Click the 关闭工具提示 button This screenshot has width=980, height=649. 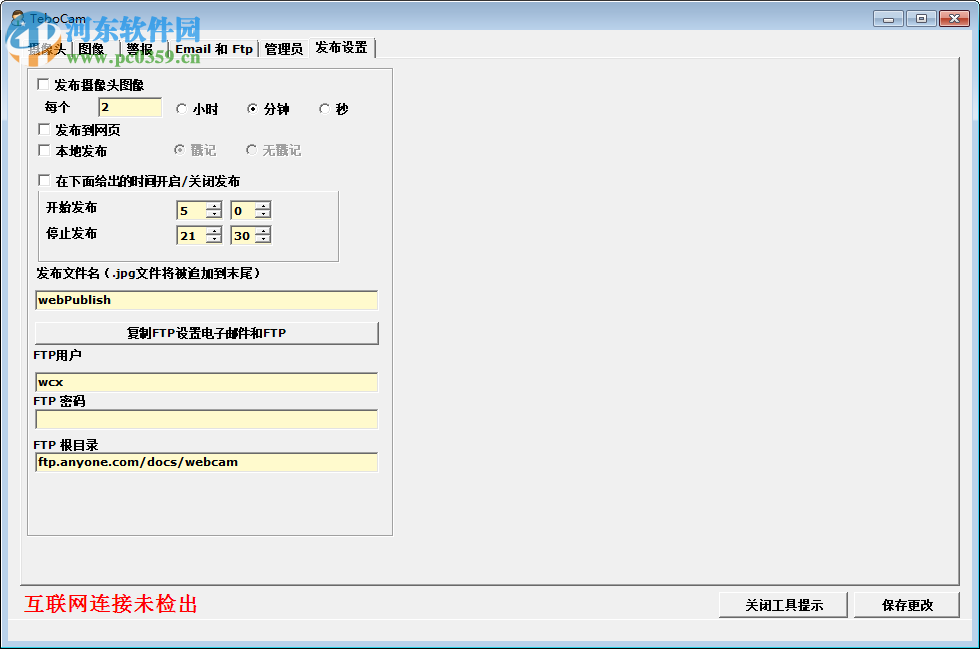784,605
